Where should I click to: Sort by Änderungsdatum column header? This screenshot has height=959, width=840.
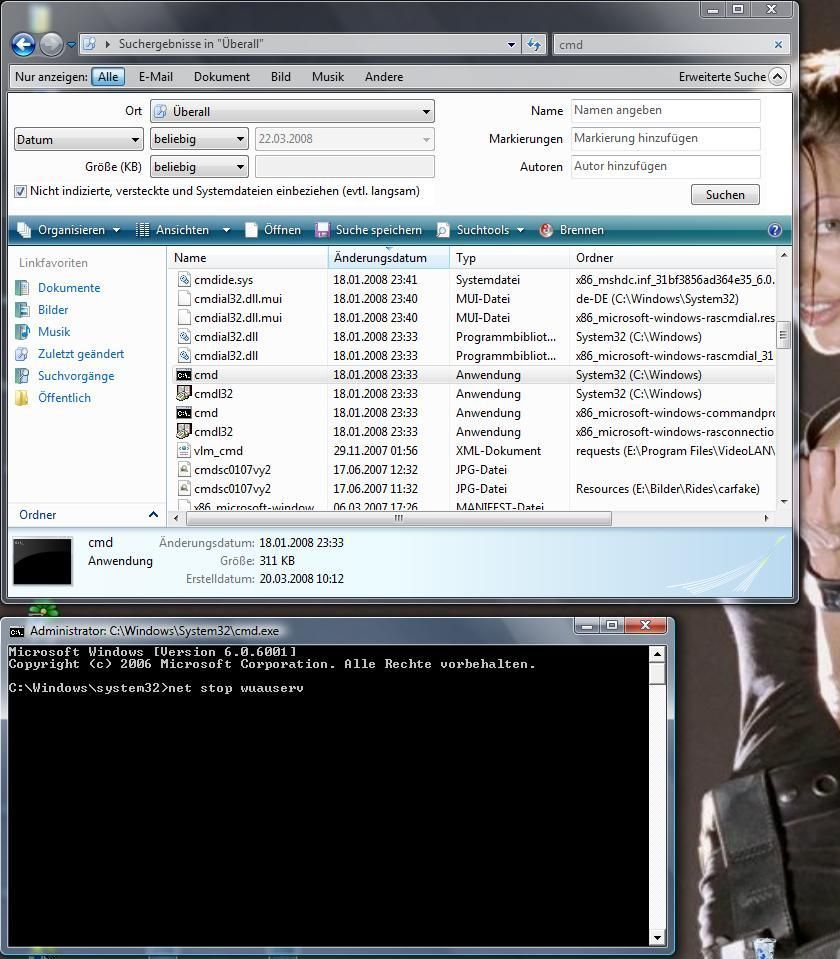pos(389,257)
